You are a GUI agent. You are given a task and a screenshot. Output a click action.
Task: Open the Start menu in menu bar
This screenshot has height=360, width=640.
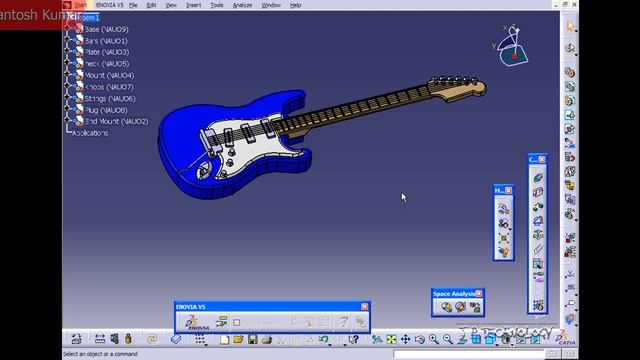(x=80, y=5)
